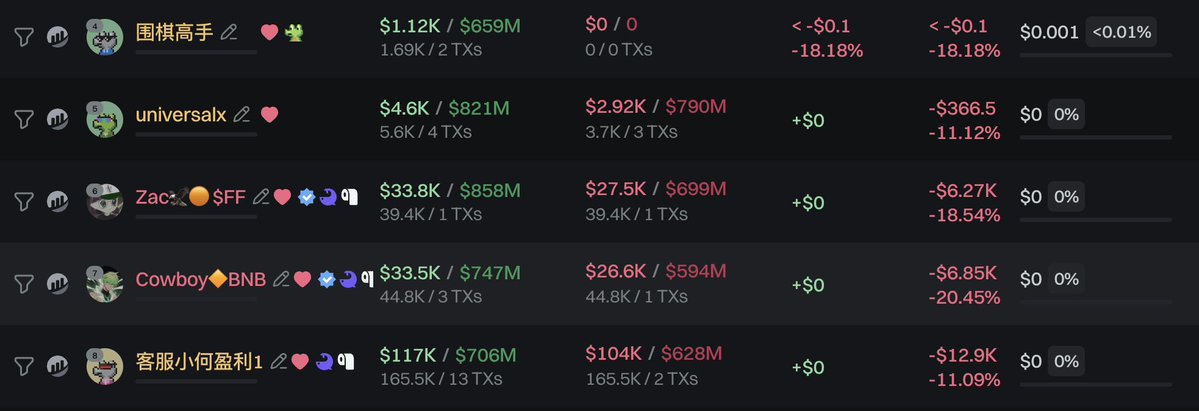Click the filter funnel for Zac $FF row
The height and width of the screenshot is (411, 1199).
[24, 201]
